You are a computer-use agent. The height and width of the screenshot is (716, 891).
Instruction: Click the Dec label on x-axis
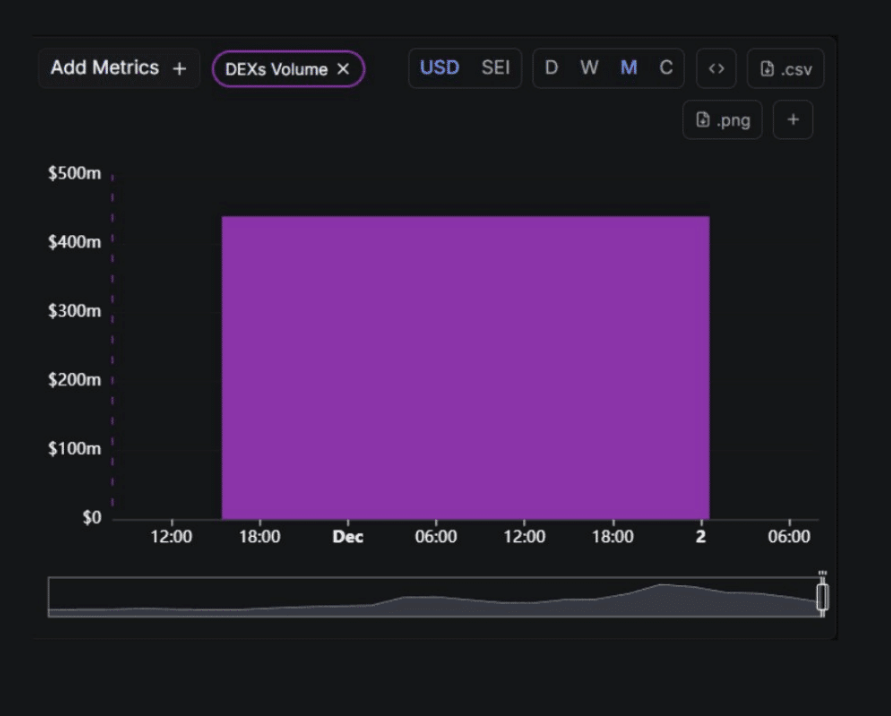[348, 537]
